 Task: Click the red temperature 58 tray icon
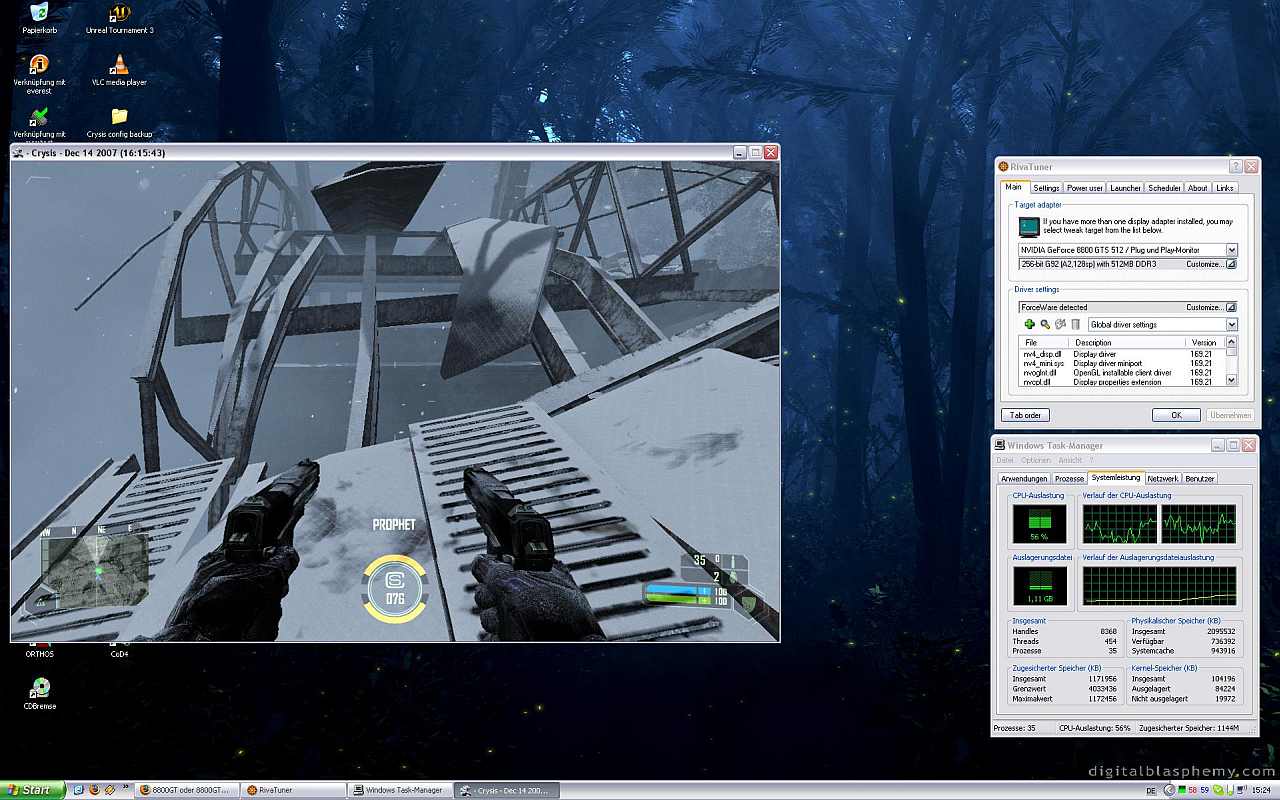(1192, 790)
